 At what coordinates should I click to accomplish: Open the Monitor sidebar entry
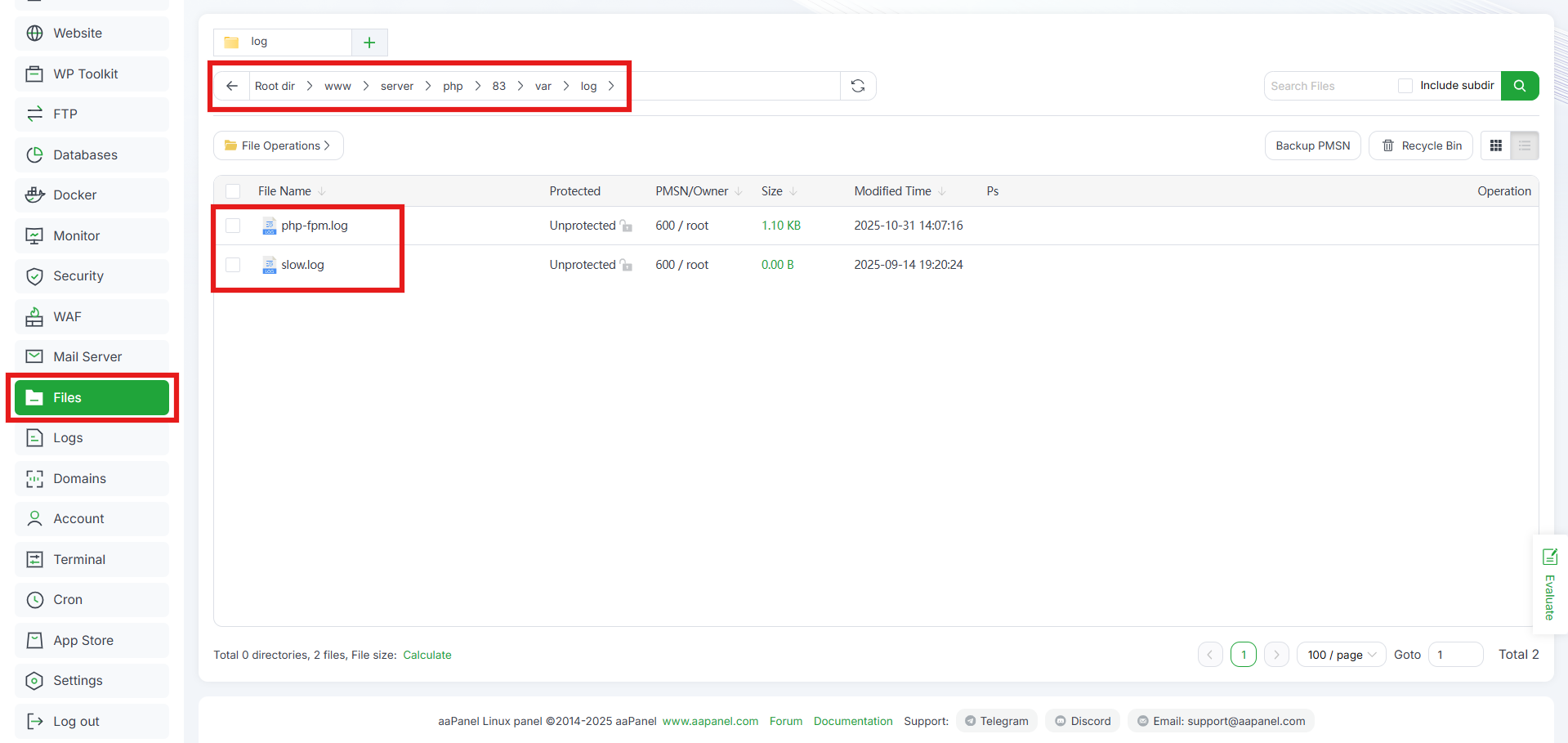[92, 235]
